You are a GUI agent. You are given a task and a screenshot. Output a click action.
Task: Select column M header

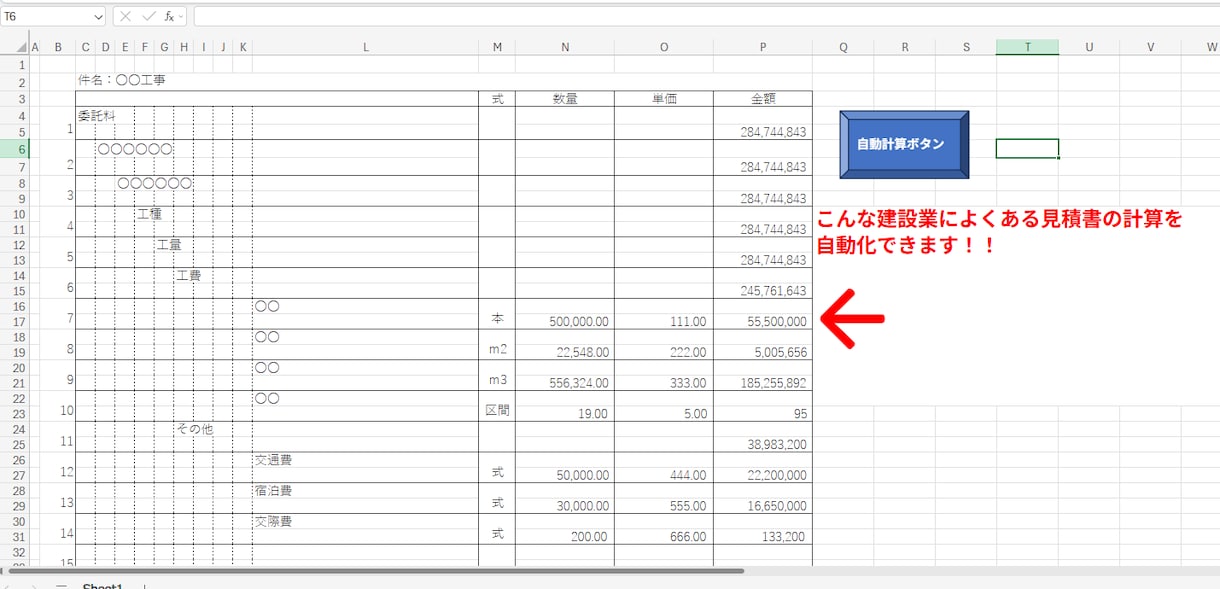tap(497, 47)
